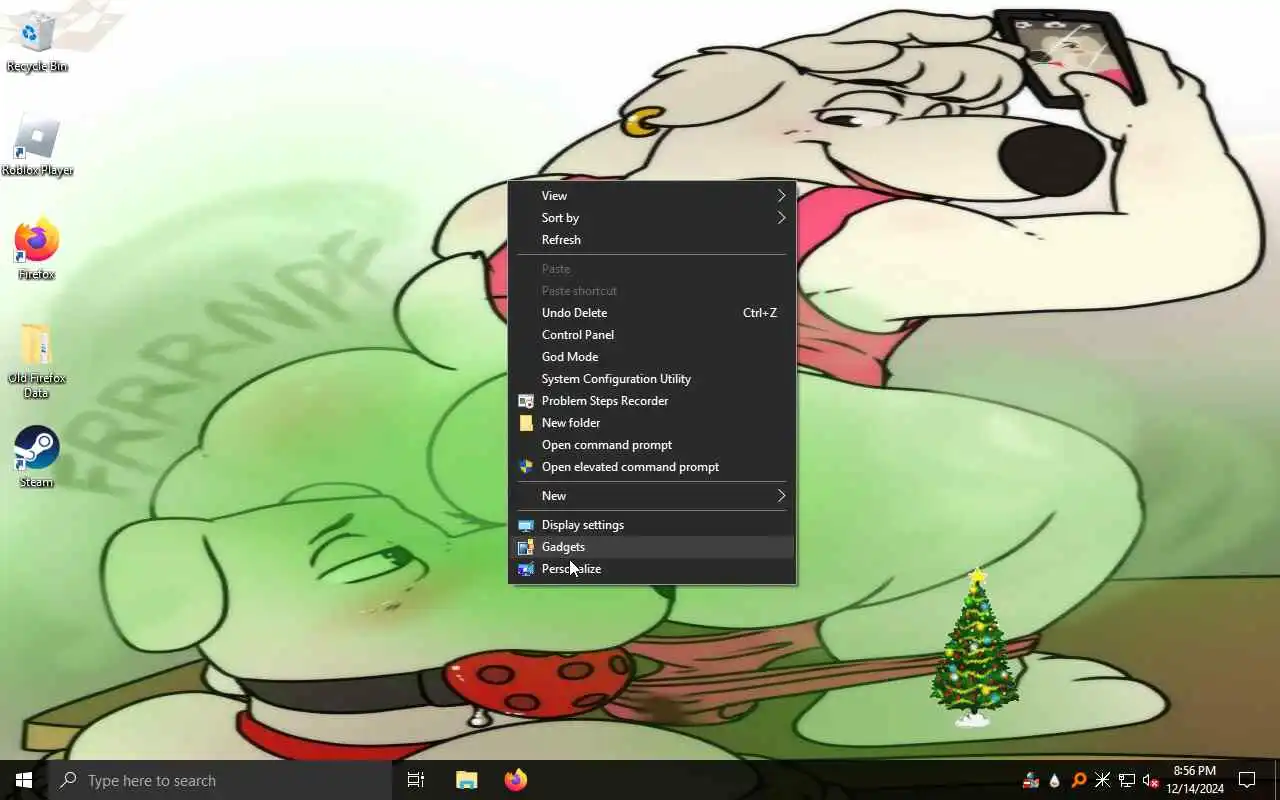Open the network status tray icon
Viewport: 1280px width, 800px height.
pyautogui.click(x=1127, y=781)
